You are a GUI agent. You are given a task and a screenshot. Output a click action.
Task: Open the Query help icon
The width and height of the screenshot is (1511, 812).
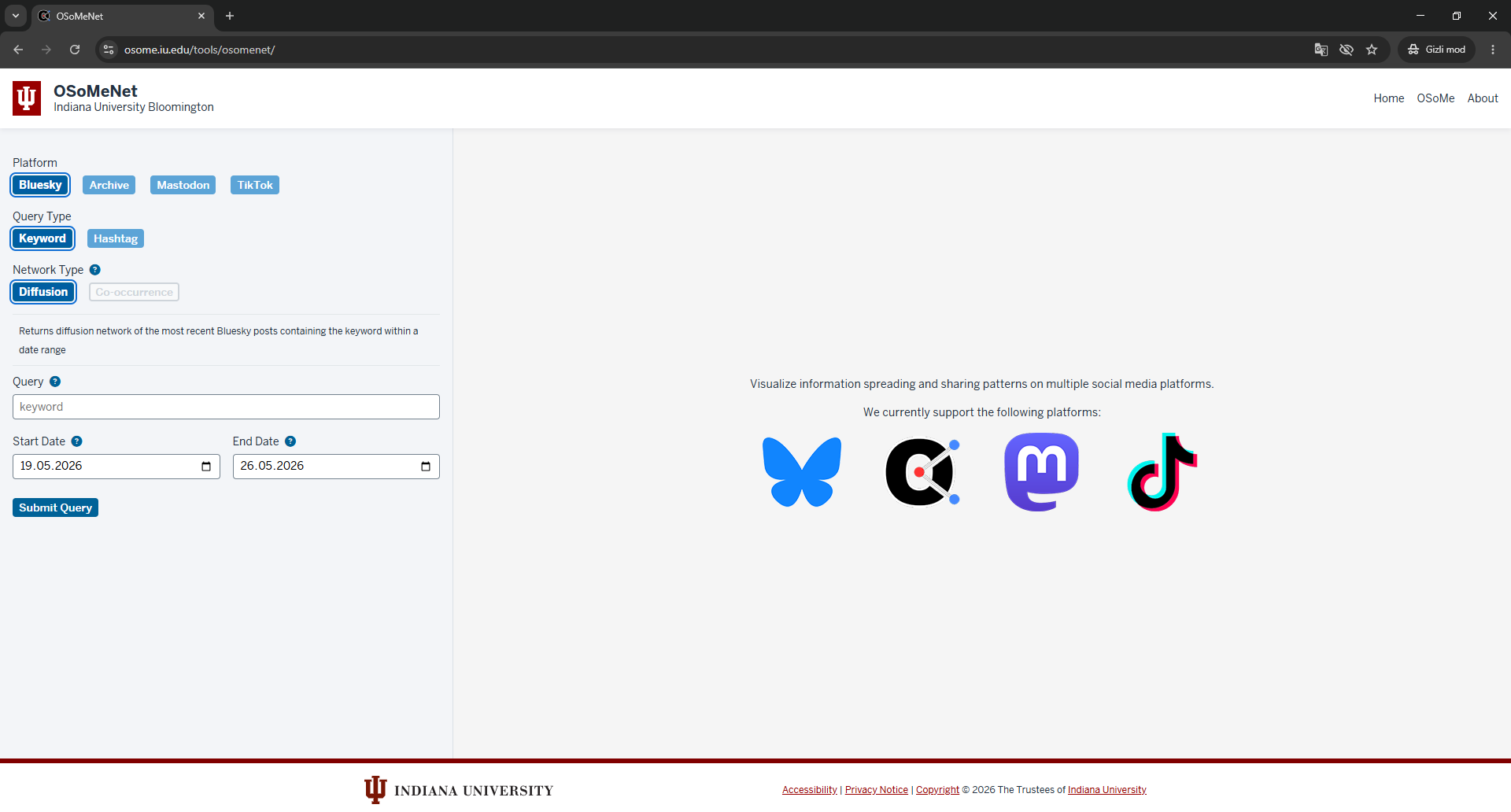pyautogui.click(x=55, y=382)
